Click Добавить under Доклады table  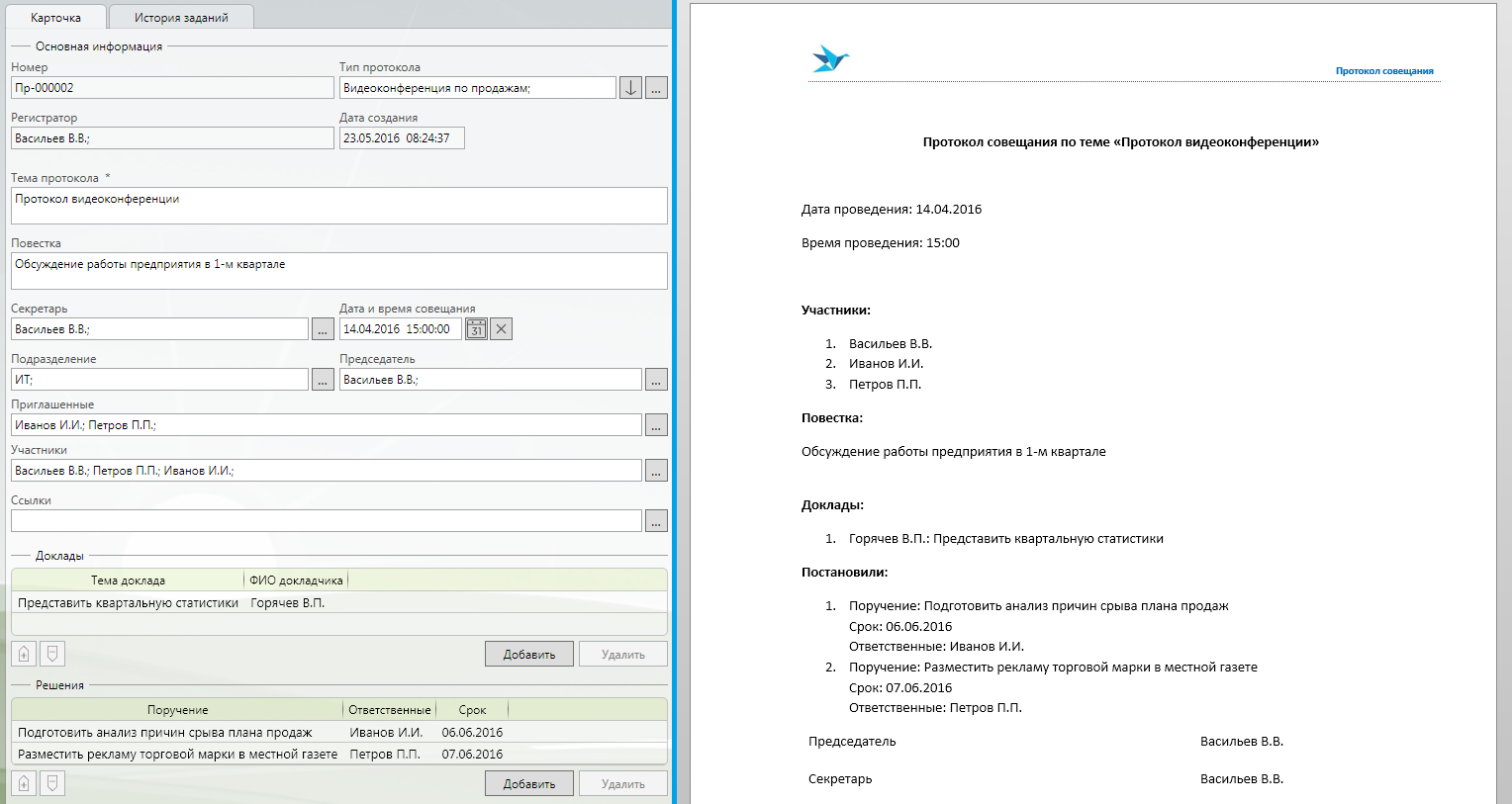coord(528,654)
